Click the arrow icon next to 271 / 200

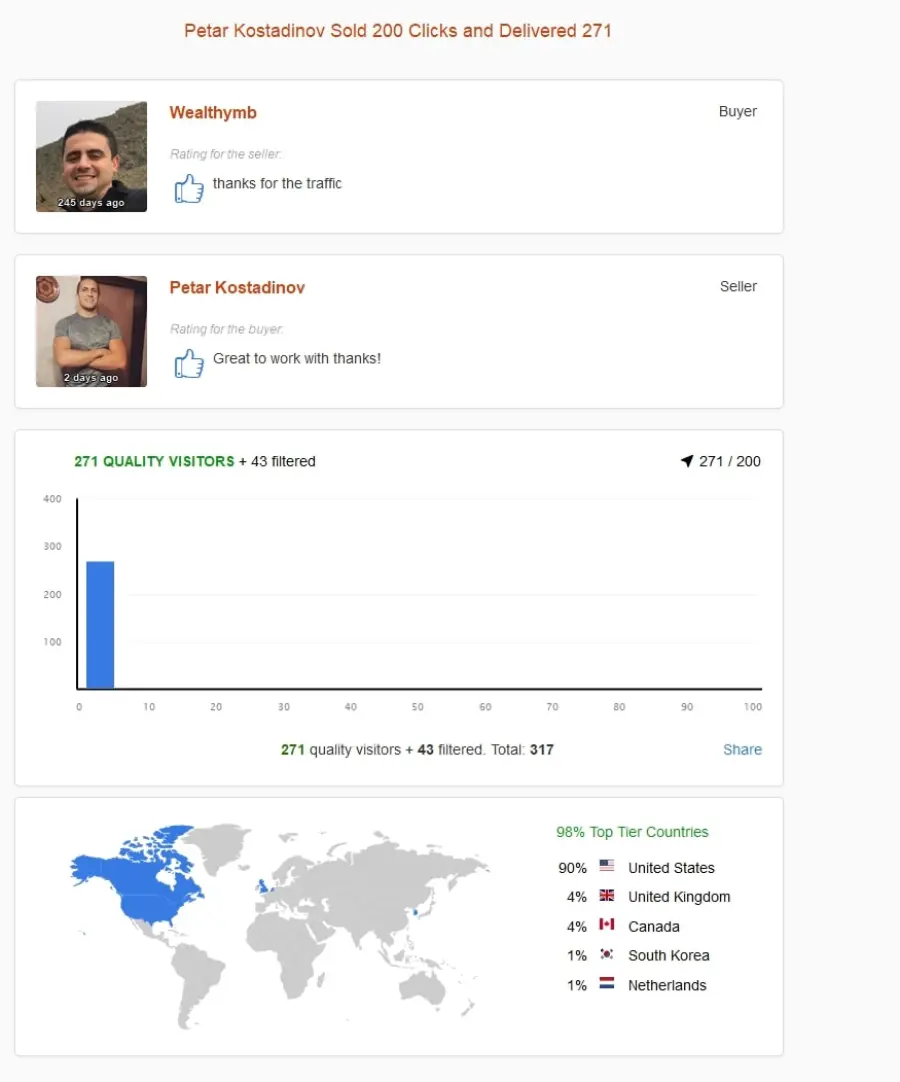(x=687, y=461)
